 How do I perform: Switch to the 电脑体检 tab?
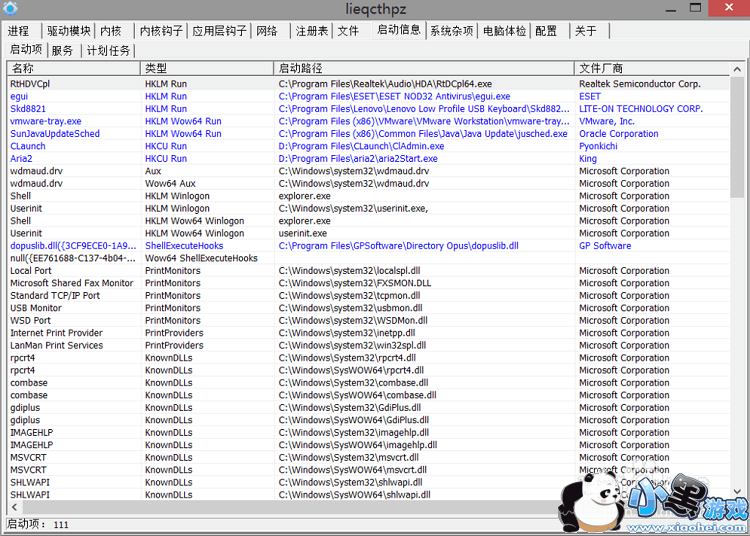504,31
